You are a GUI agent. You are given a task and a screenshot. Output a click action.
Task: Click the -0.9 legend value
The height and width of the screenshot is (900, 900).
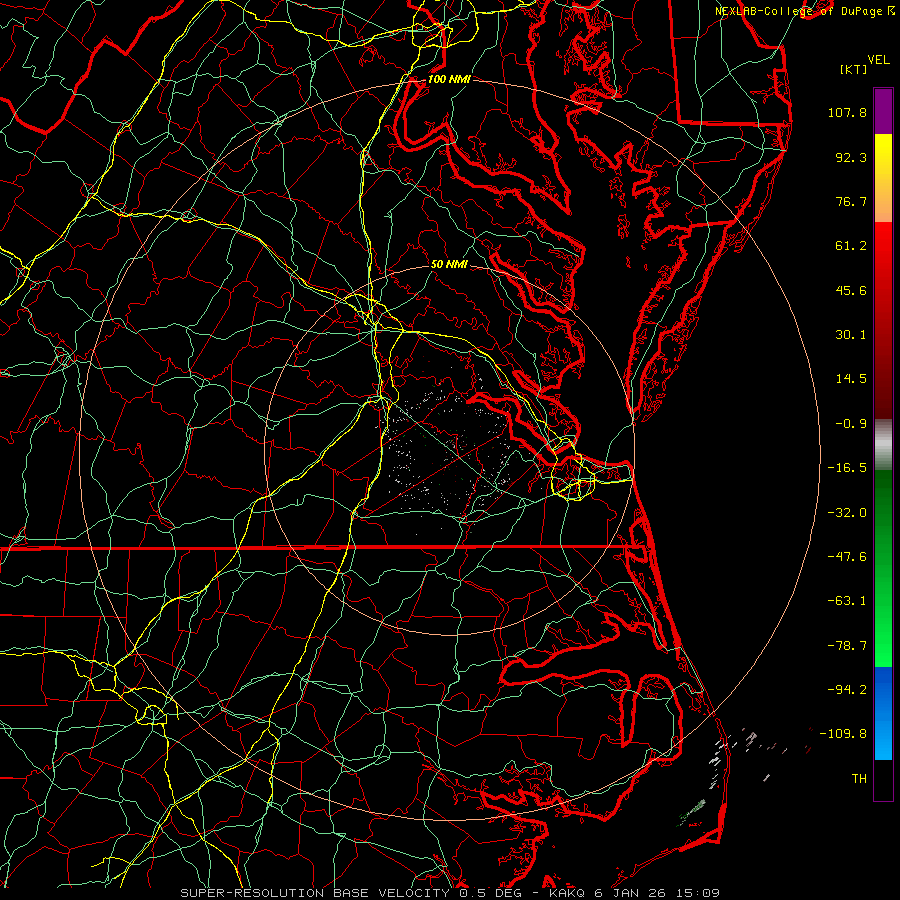[x=851, y=424]
